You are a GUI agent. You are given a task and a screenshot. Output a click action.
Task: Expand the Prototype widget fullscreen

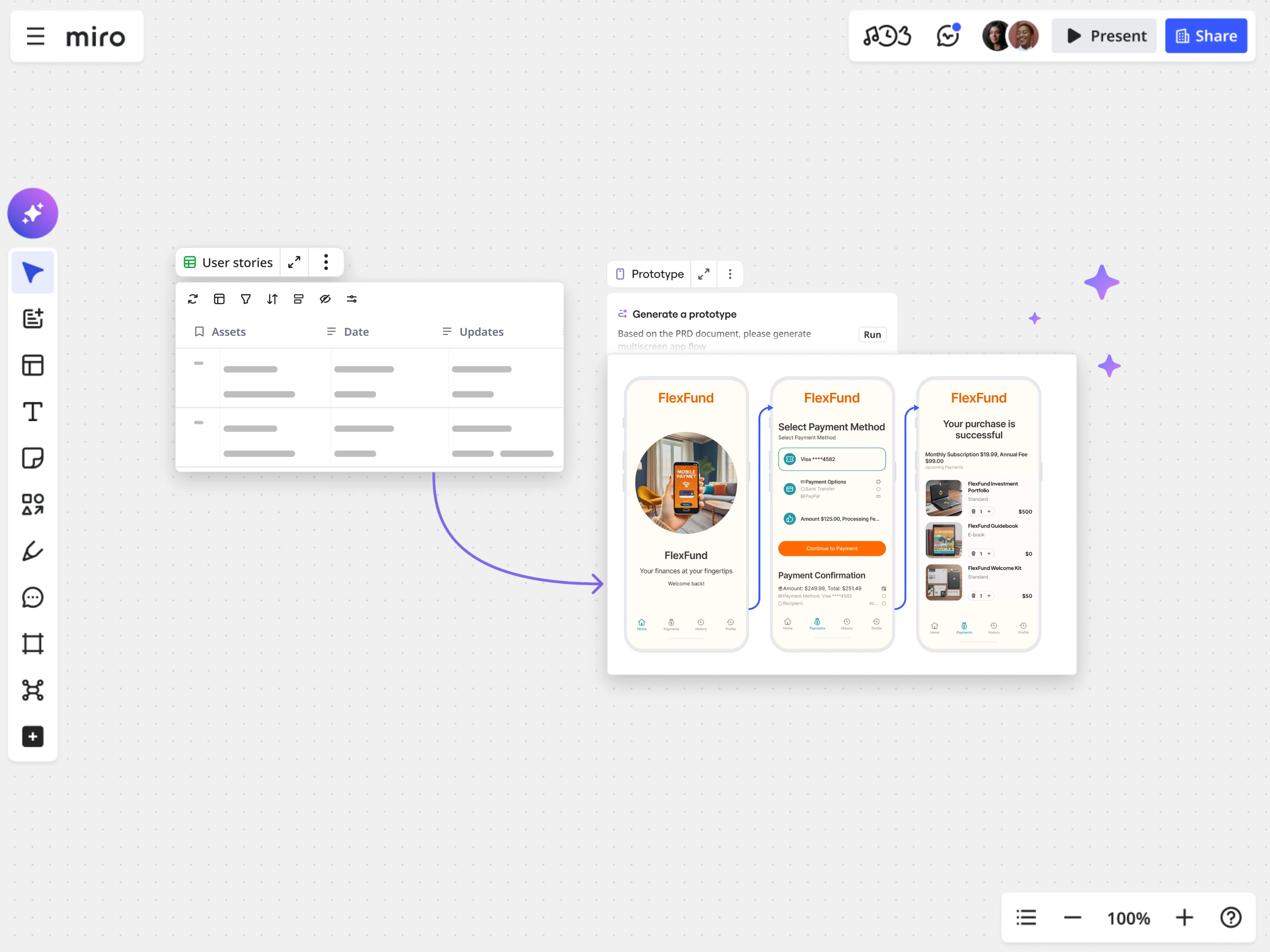pos(704,274)
